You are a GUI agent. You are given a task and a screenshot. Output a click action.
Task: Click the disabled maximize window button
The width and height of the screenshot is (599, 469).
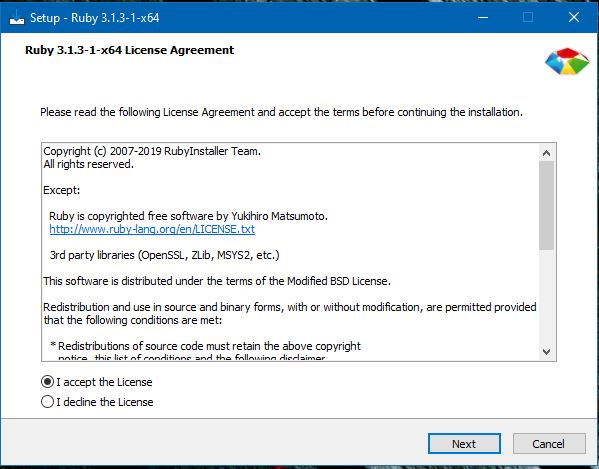pos(528,17)
